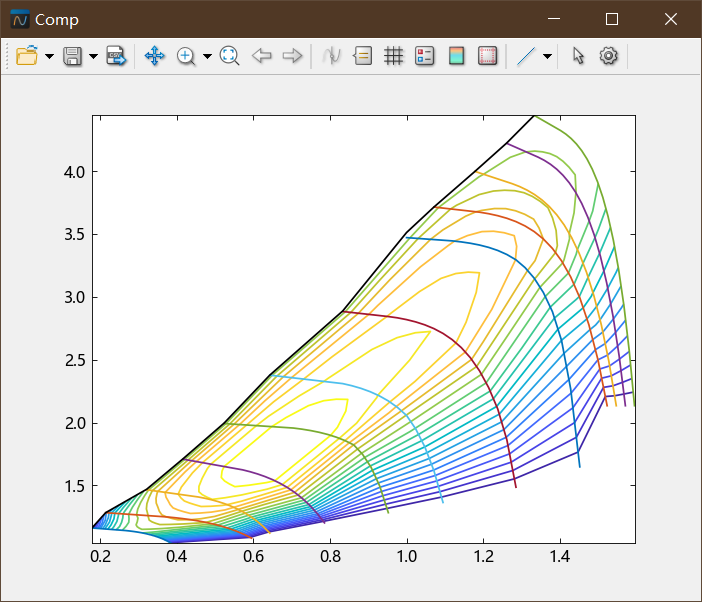Select the zoom in magnifier tool
This screenshot has width=702, height=602.
pyautogui.click(x=186, y=56)
